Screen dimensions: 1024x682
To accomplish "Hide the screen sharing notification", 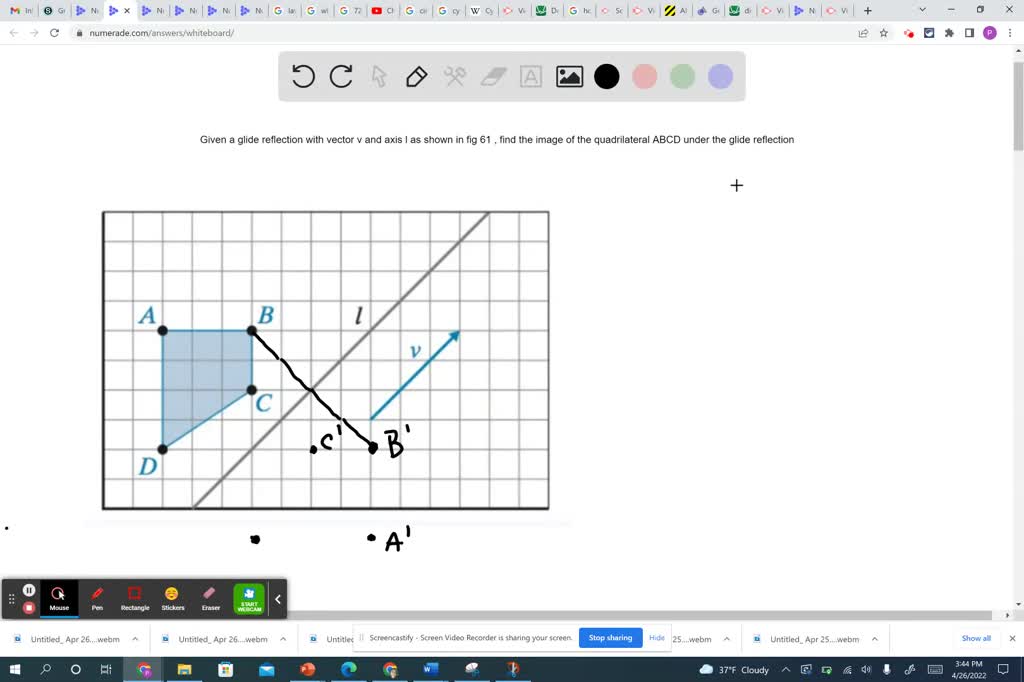I will coord(657,637).
